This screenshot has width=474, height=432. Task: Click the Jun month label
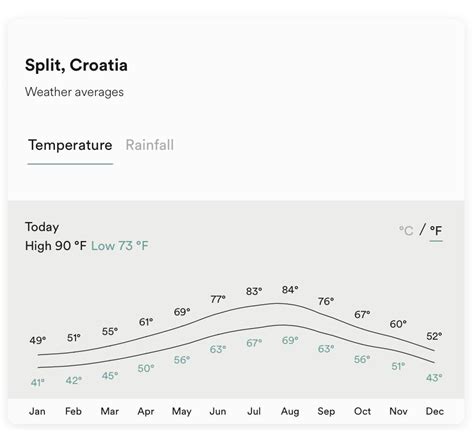click(x=218, y=411)
